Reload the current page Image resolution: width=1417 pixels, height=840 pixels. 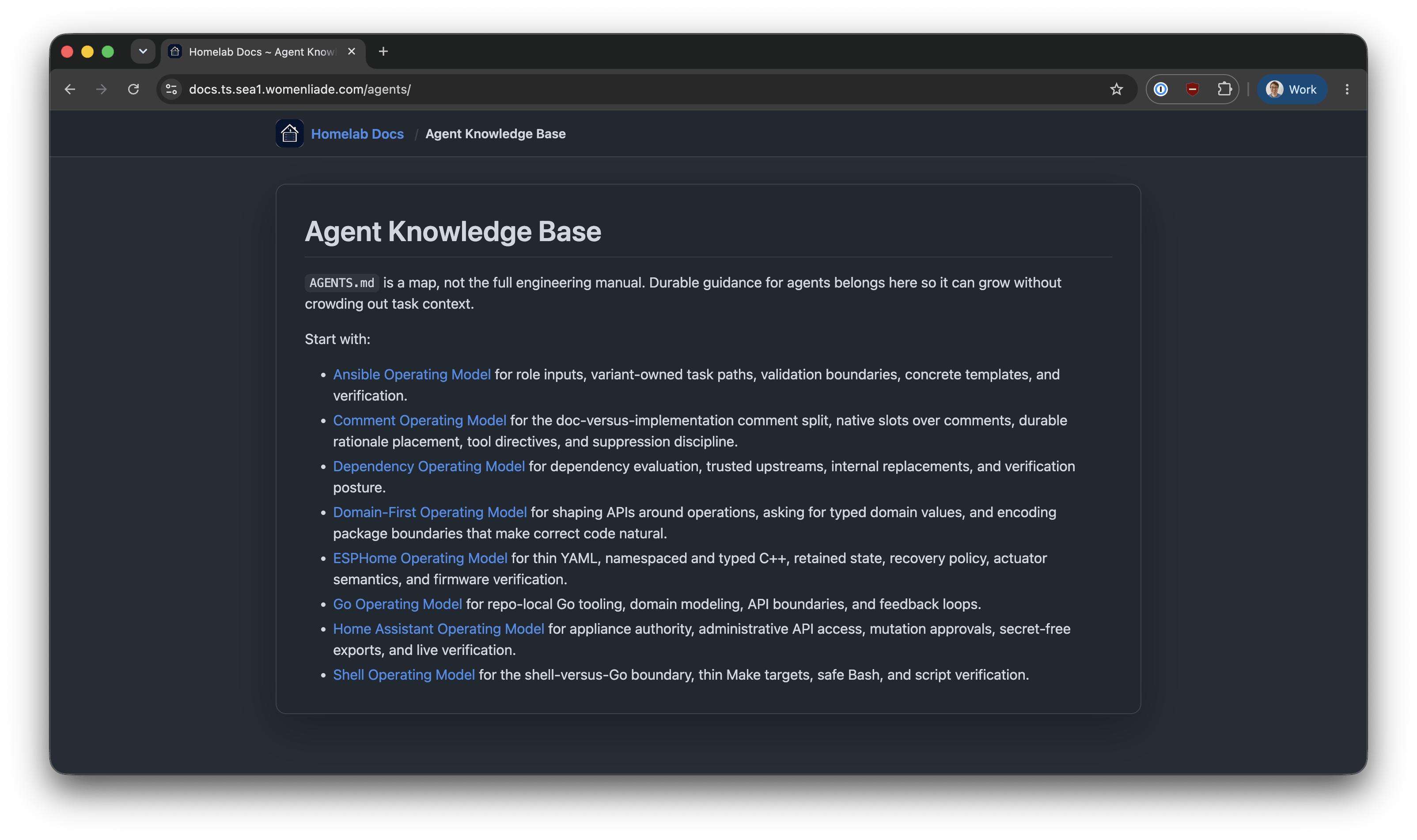click(x=133, y=90)
